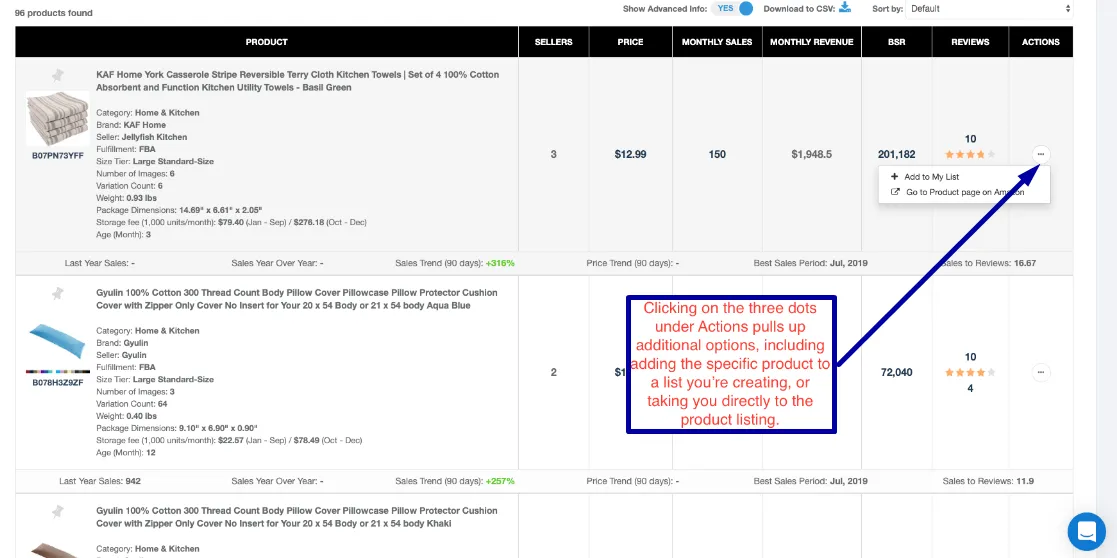Viewport: 1117px width, 558px height.
Task: Sort by the Price column header
Action: pos(630,42)
